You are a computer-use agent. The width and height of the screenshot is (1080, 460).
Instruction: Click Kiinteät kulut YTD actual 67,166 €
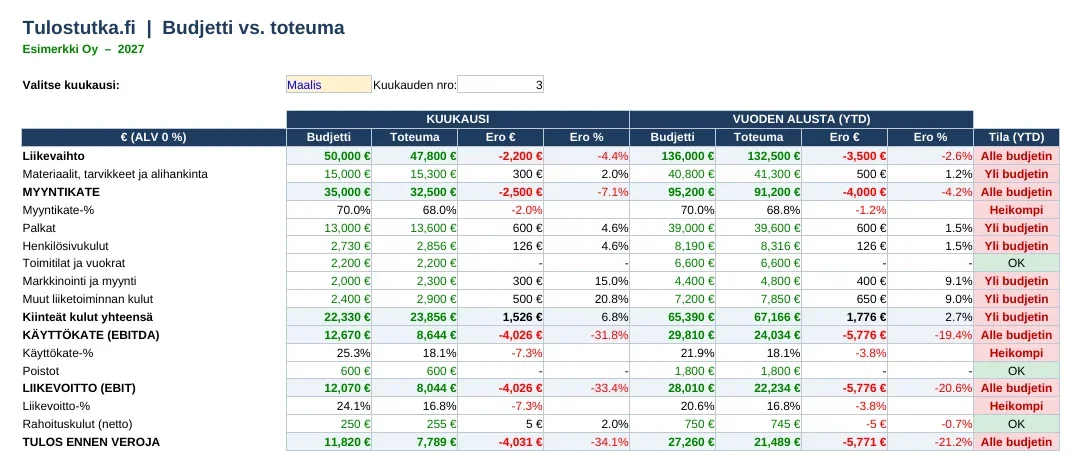(x=758, y=317)
